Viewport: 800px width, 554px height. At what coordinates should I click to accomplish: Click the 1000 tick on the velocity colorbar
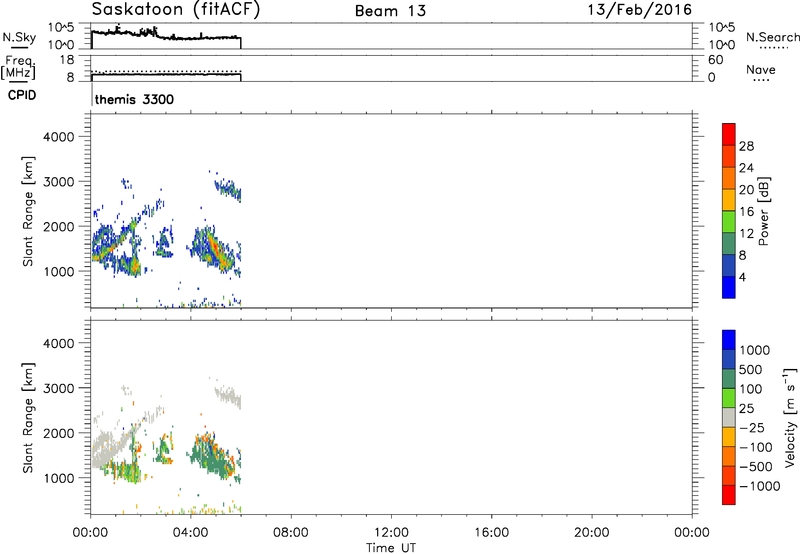tap(755, 350)
